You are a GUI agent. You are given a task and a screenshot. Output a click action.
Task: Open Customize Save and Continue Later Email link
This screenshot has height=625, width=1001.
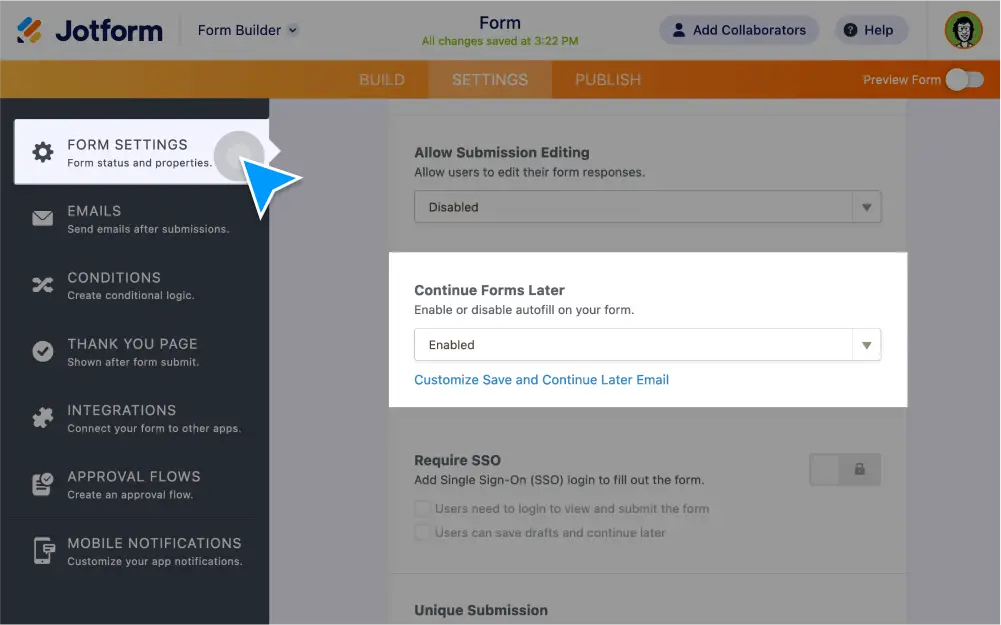[541, 380]
